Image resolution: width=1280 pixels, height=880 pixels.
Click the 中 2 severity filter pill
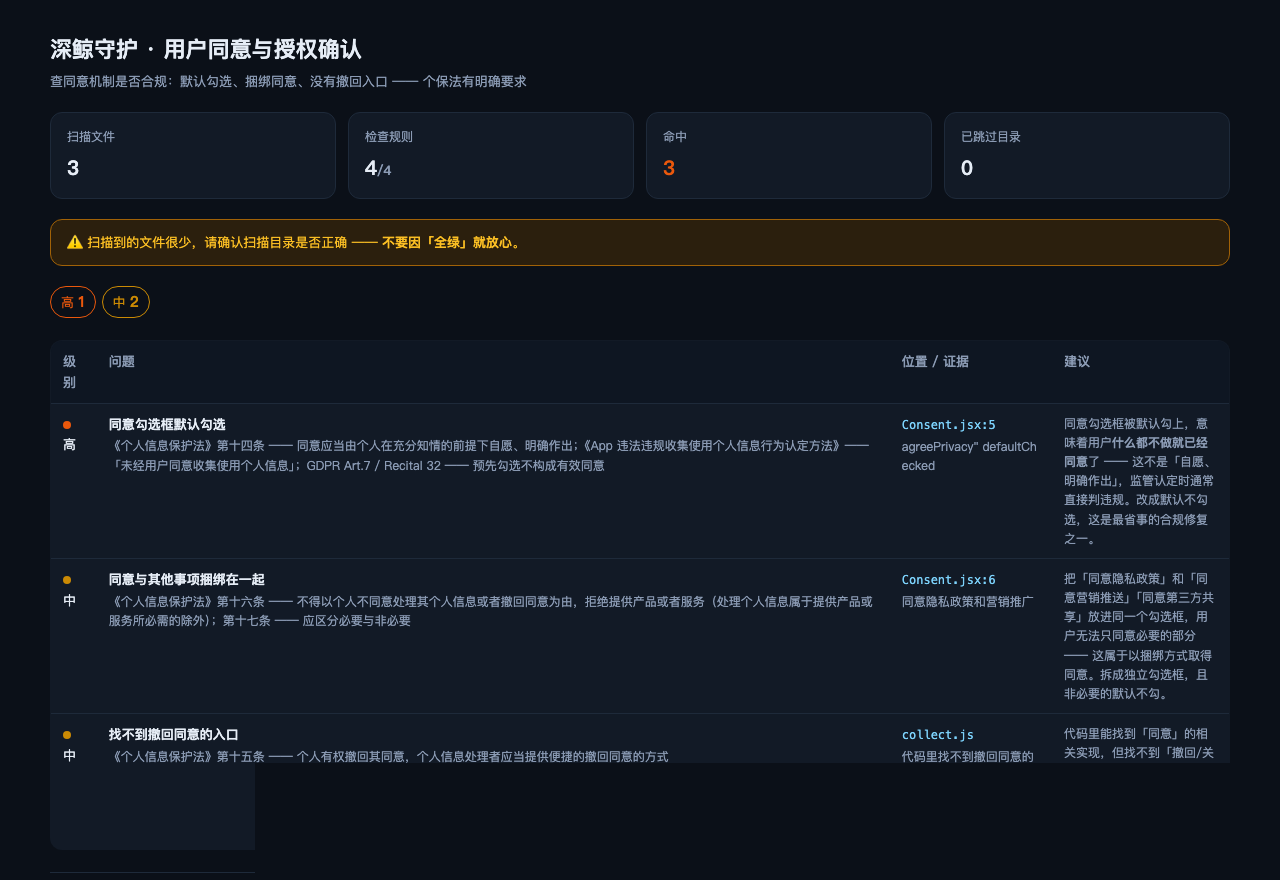point(126,302)
